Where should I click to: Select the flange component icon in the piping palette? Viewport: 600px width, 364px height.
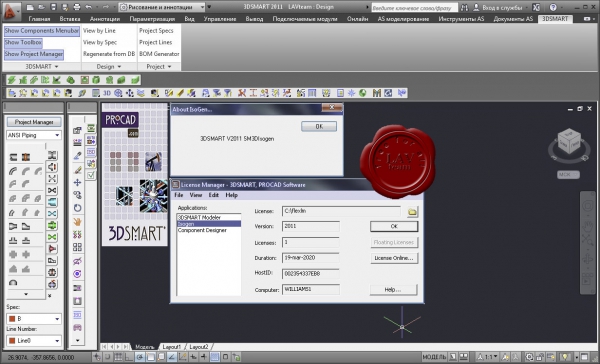(26, 157)
